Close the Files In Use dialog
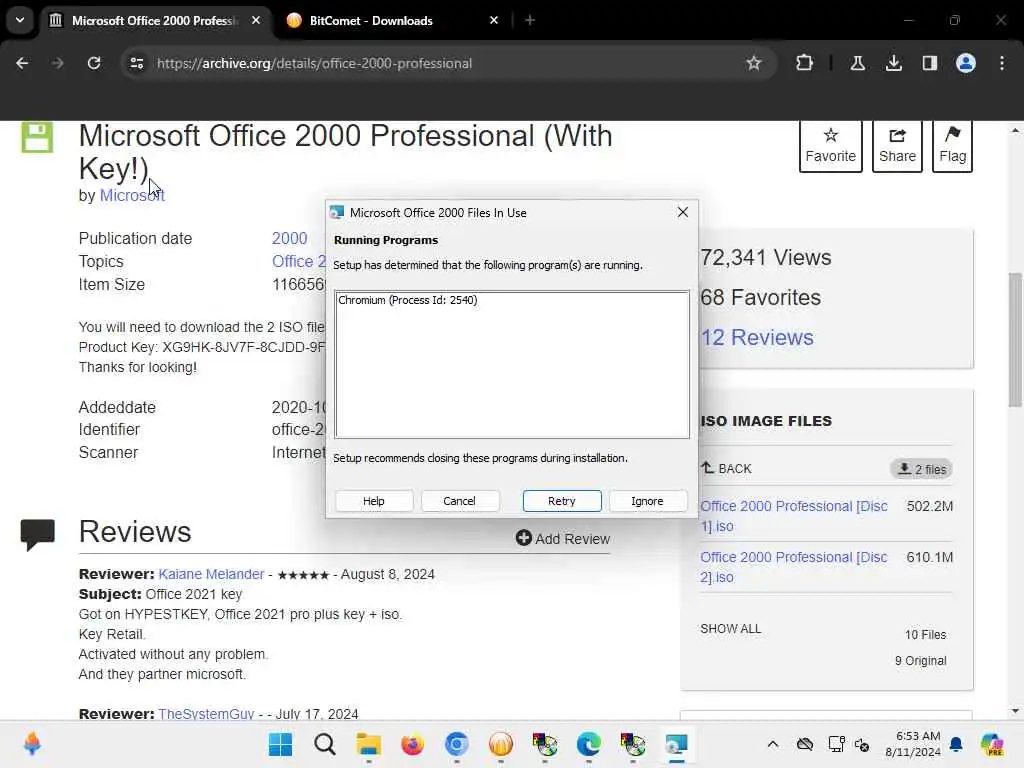Image resolution: width=1024 pixels, height=768 pixels. click(682, 212)
